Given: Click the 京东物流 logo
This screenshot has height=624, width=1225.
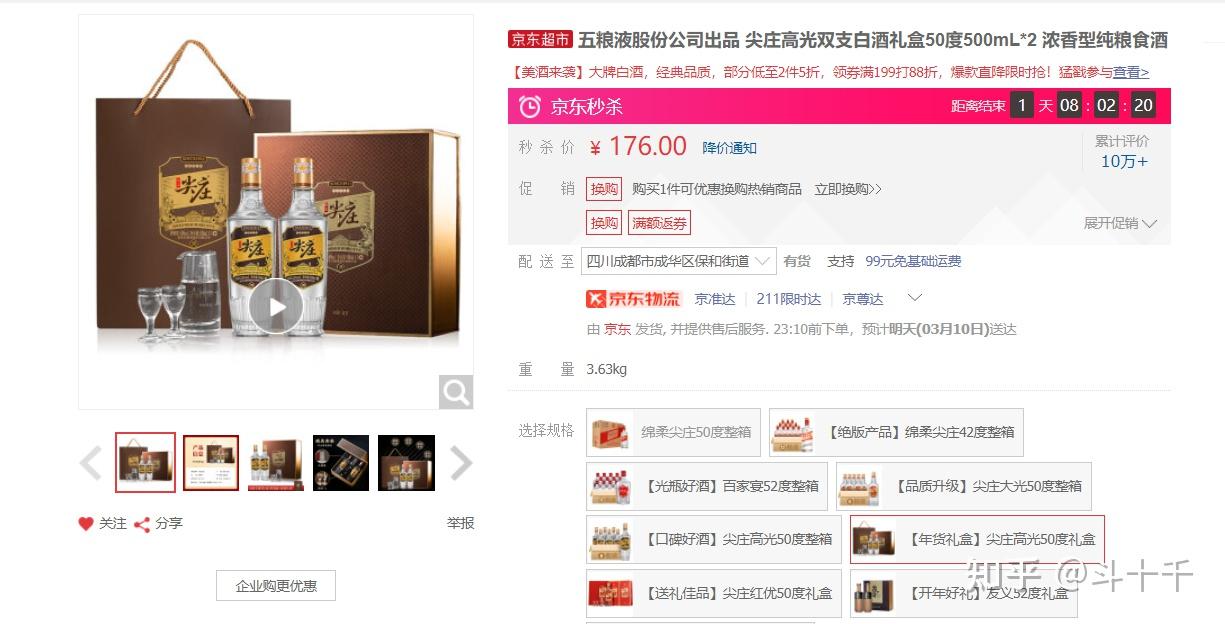Looking at the screenshot, I should point(633,298).
